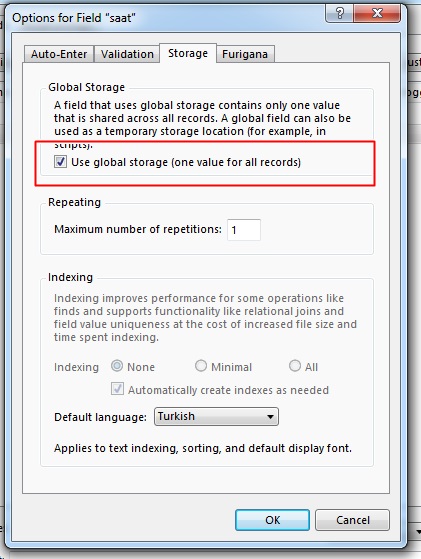Open the Validation tab

click(x=127, y=54)
